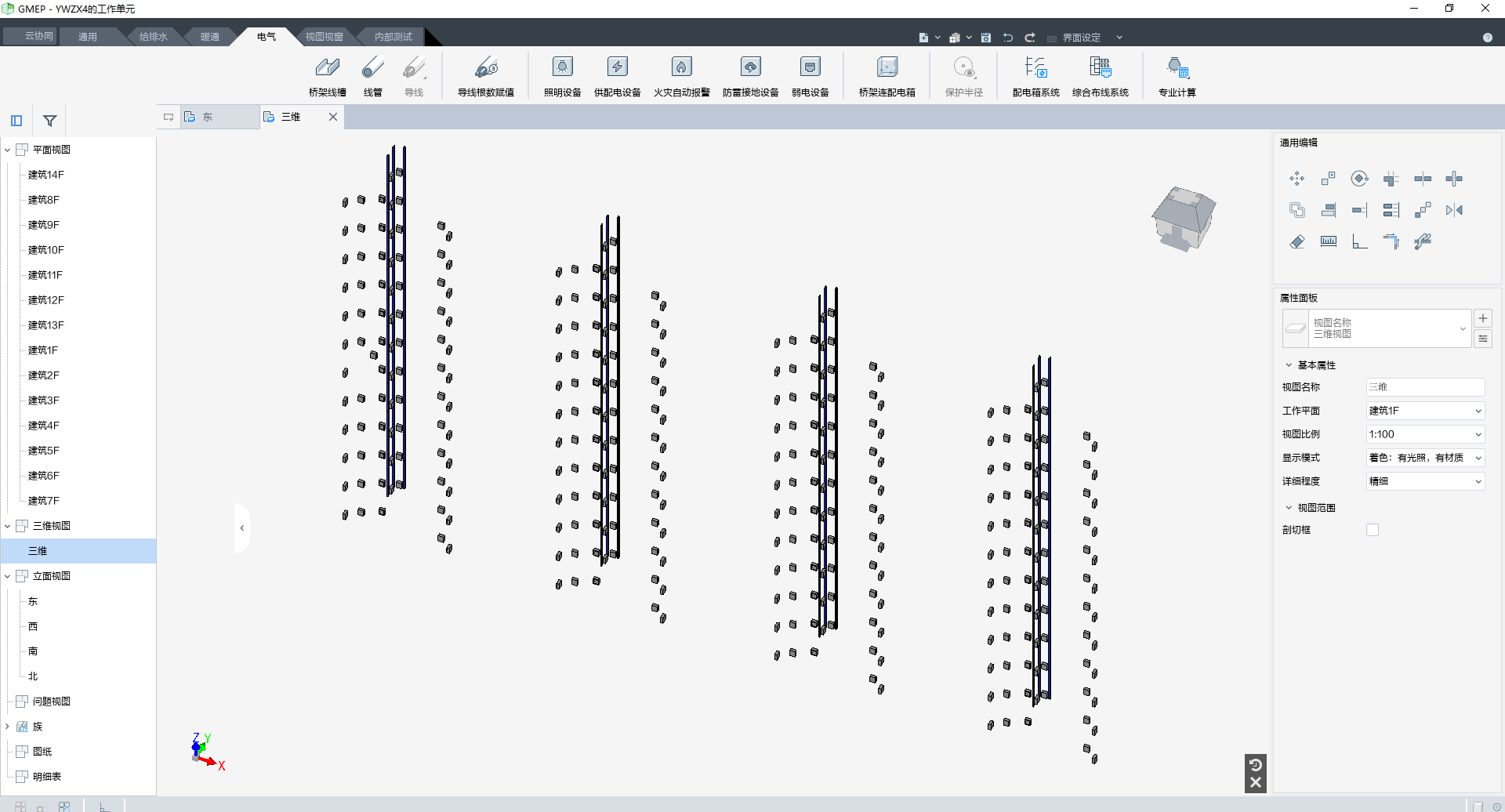Collapse the 三维视图 tree node
The height and width of the screenshot is (812, 1505).
coord(7,526)
